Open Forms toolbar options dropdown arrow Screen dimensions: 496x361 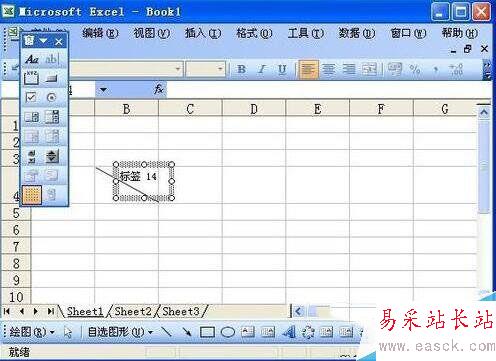(x=43, y=41)
